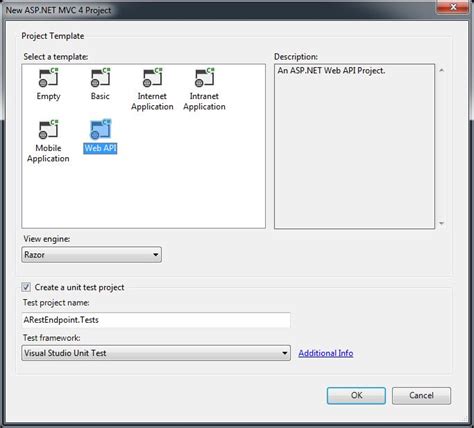
Task: Select the Web API template icon
Action: click(x=100, y=129)
